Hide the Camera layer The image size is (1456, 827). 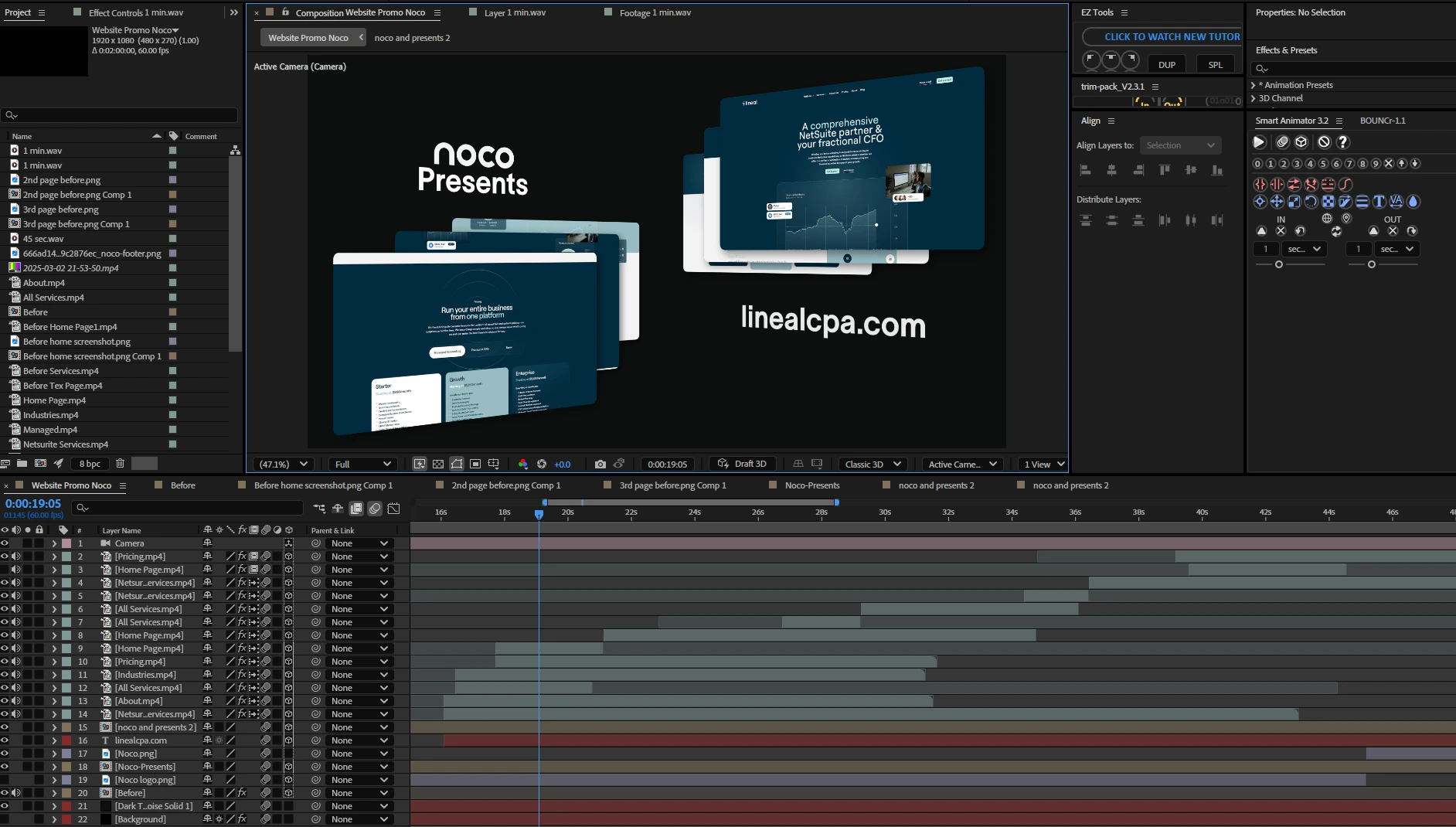(x=5, y=543)
